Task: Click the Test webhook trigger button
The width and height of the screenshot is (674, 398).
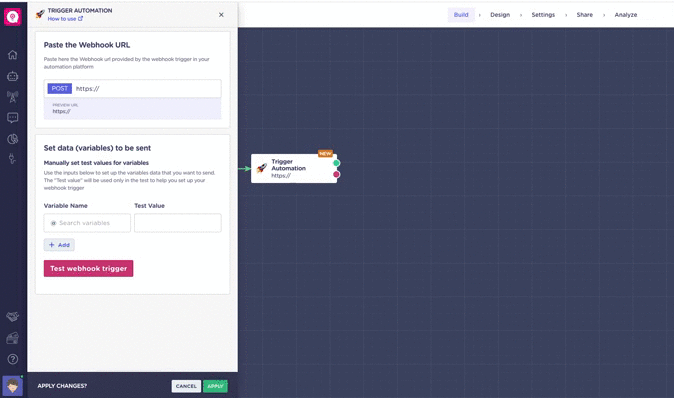Action: tap(89, 268)
